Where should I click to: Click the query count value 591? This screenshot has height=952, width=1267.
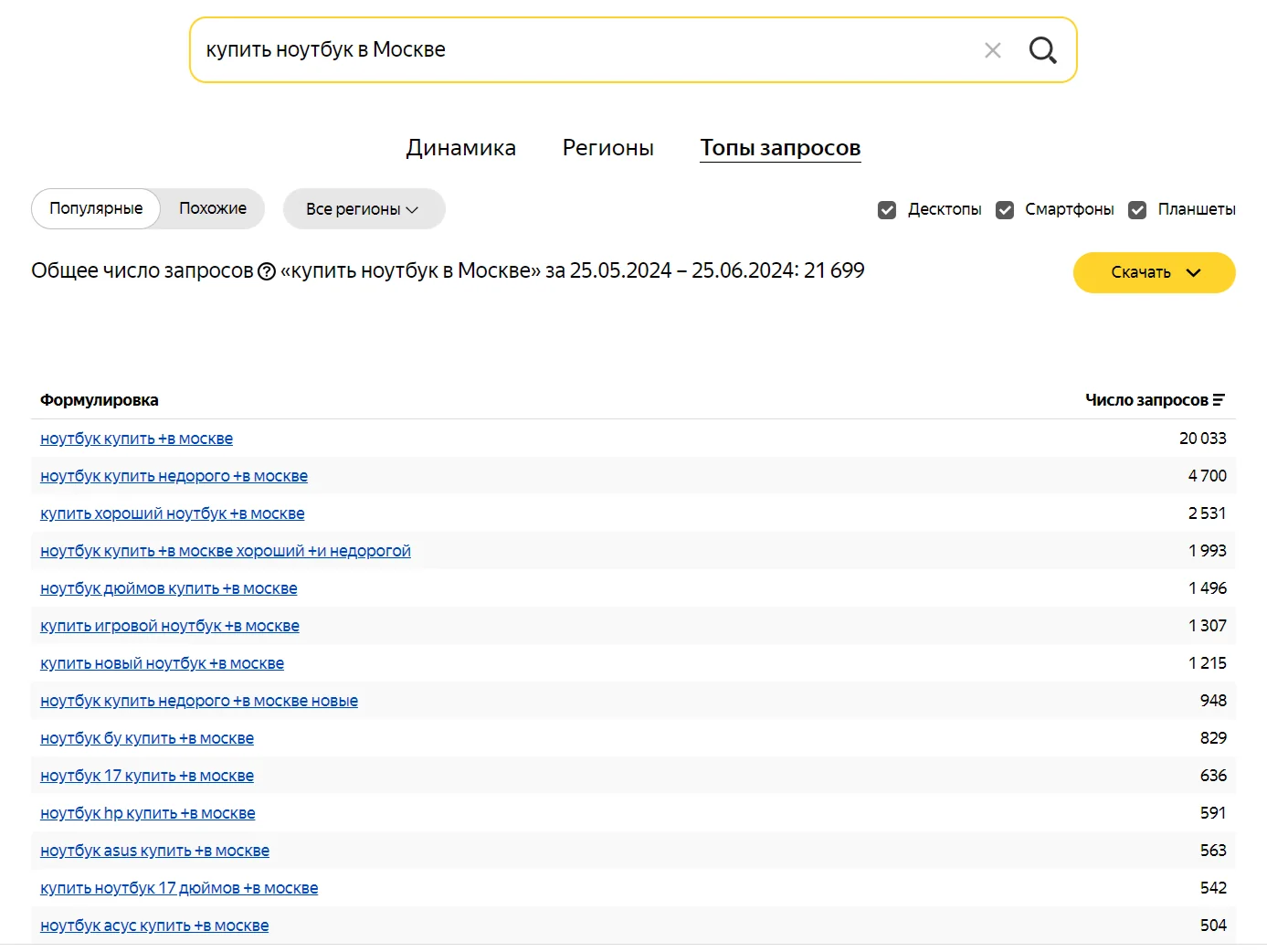pyautogui.click(x=1213, y=813)
